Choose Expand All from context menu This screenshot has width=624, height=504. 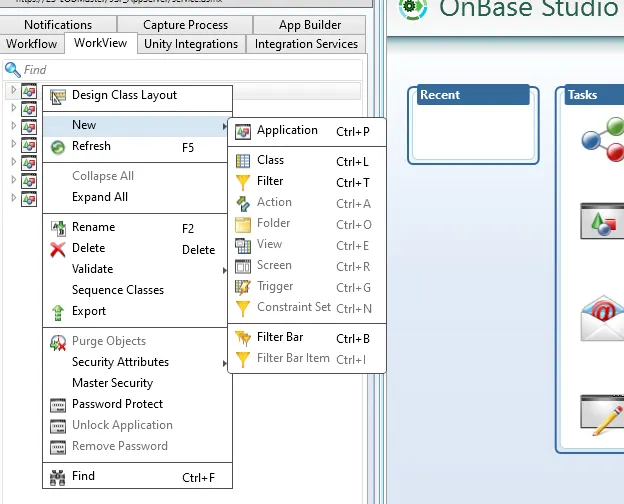pos(100,197)
